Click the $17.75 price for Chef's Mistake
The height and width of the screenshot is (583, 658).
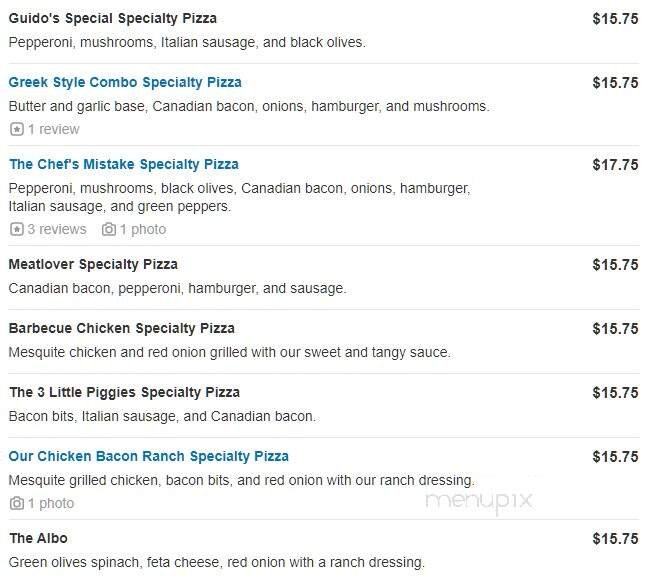pyautogui.click(x=615, y=164)
